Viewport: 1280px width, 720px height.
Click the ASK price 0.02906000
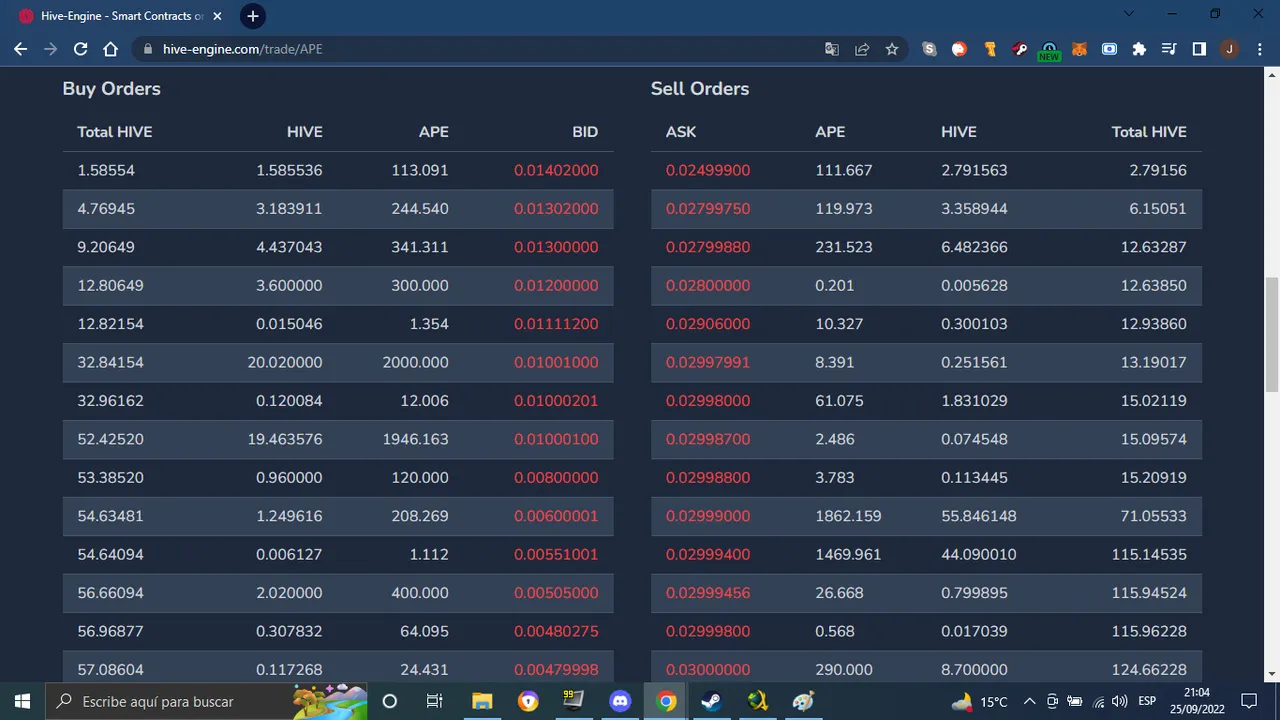pyautogui.click(x=708, y=324)
